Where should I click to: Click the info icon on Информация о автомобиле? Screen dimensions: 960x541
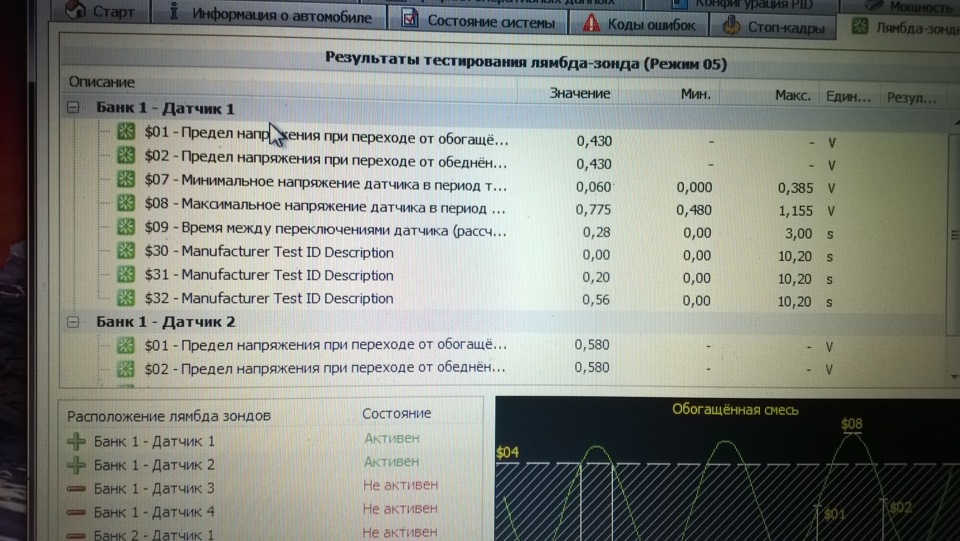(x=174, y=12)
